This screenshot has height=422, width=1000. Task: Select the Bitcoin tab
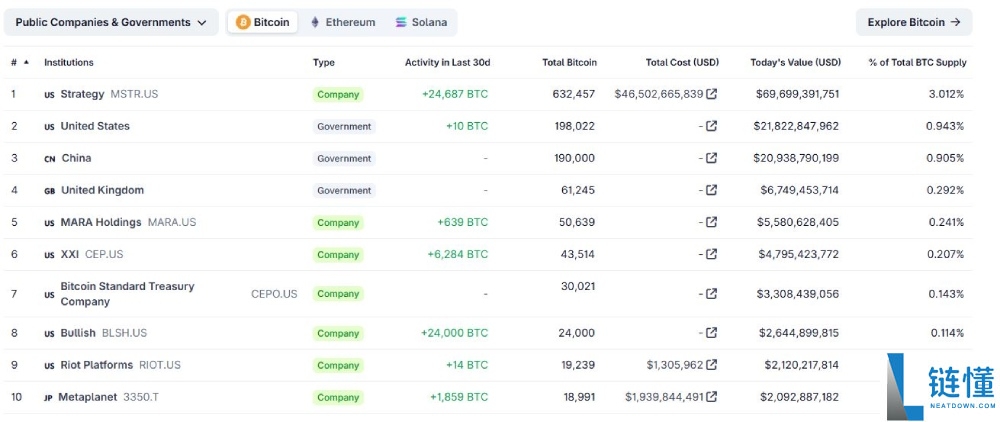click(263, 22)
